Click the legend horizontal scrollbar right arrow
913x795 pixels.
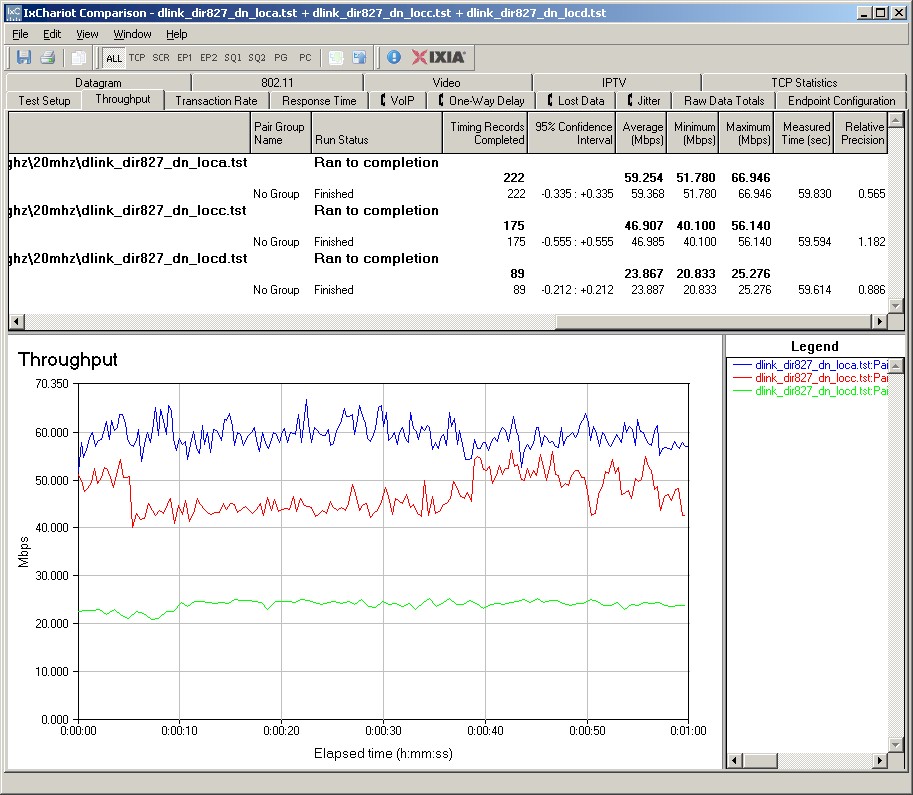point(880,760)
